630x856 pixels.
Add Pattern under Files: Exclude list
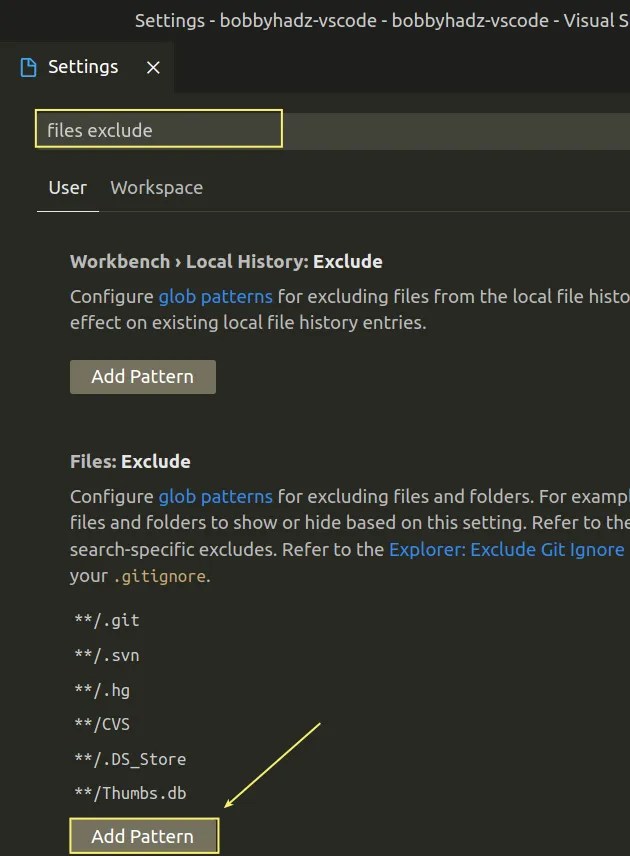click(144, 836)
